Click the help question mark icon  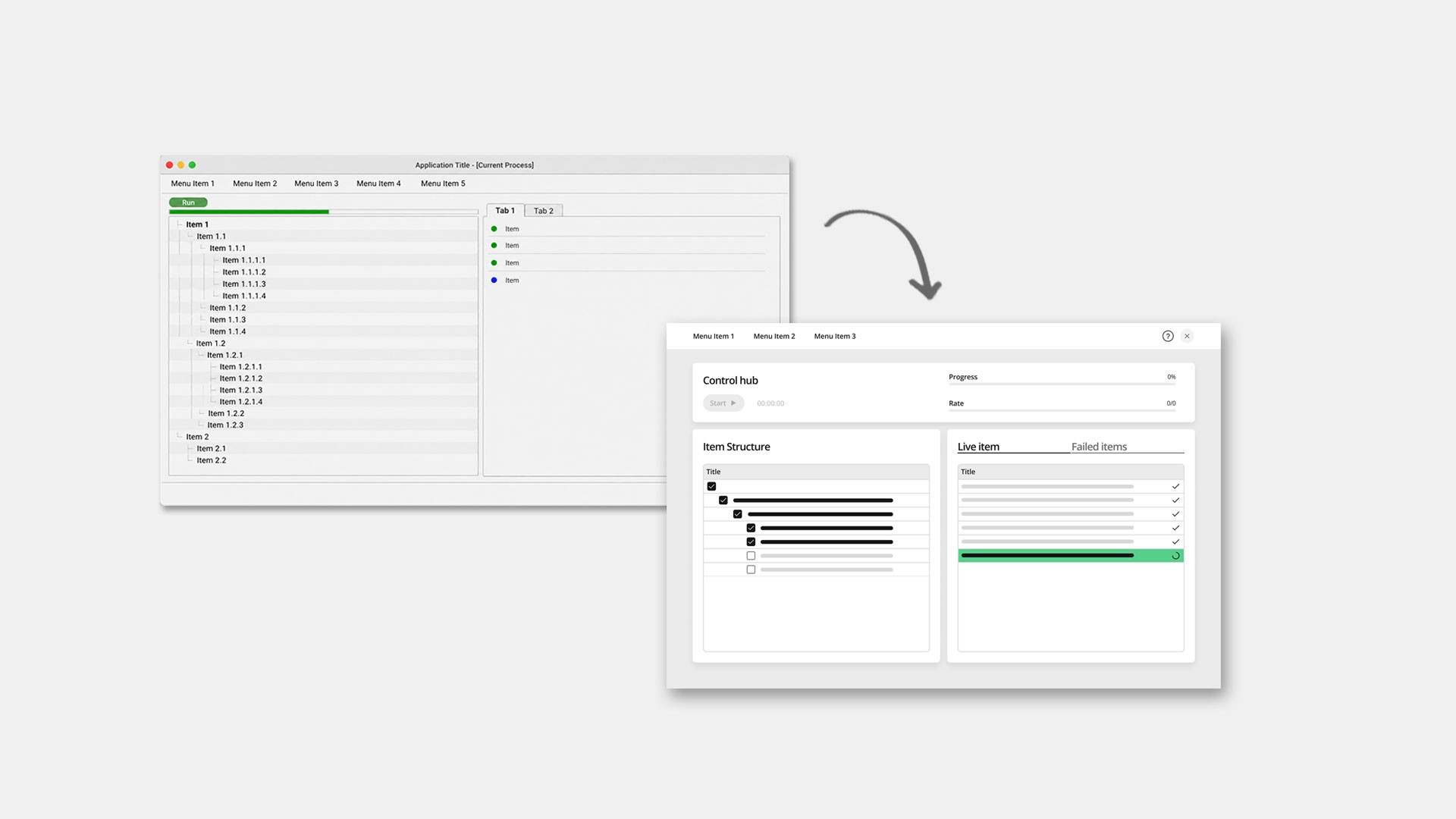point(1168,336)
